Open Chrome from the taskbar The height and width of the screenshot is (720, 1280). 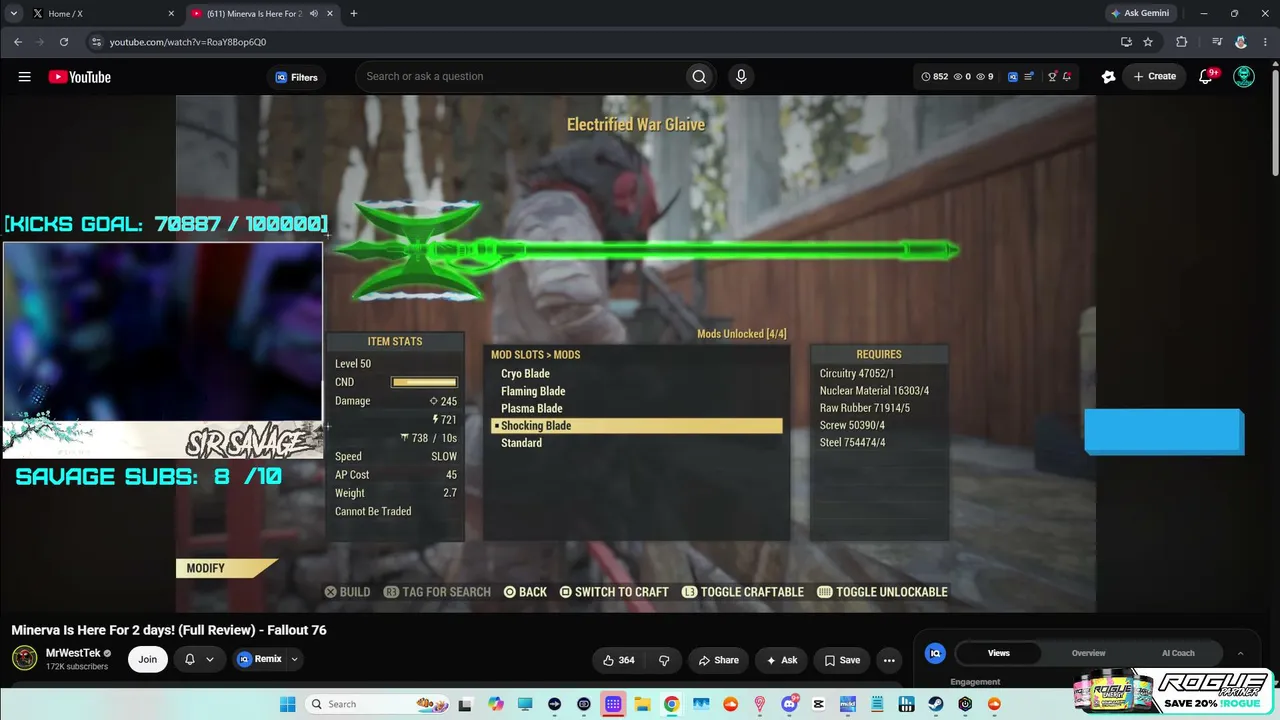coord(671,704)
